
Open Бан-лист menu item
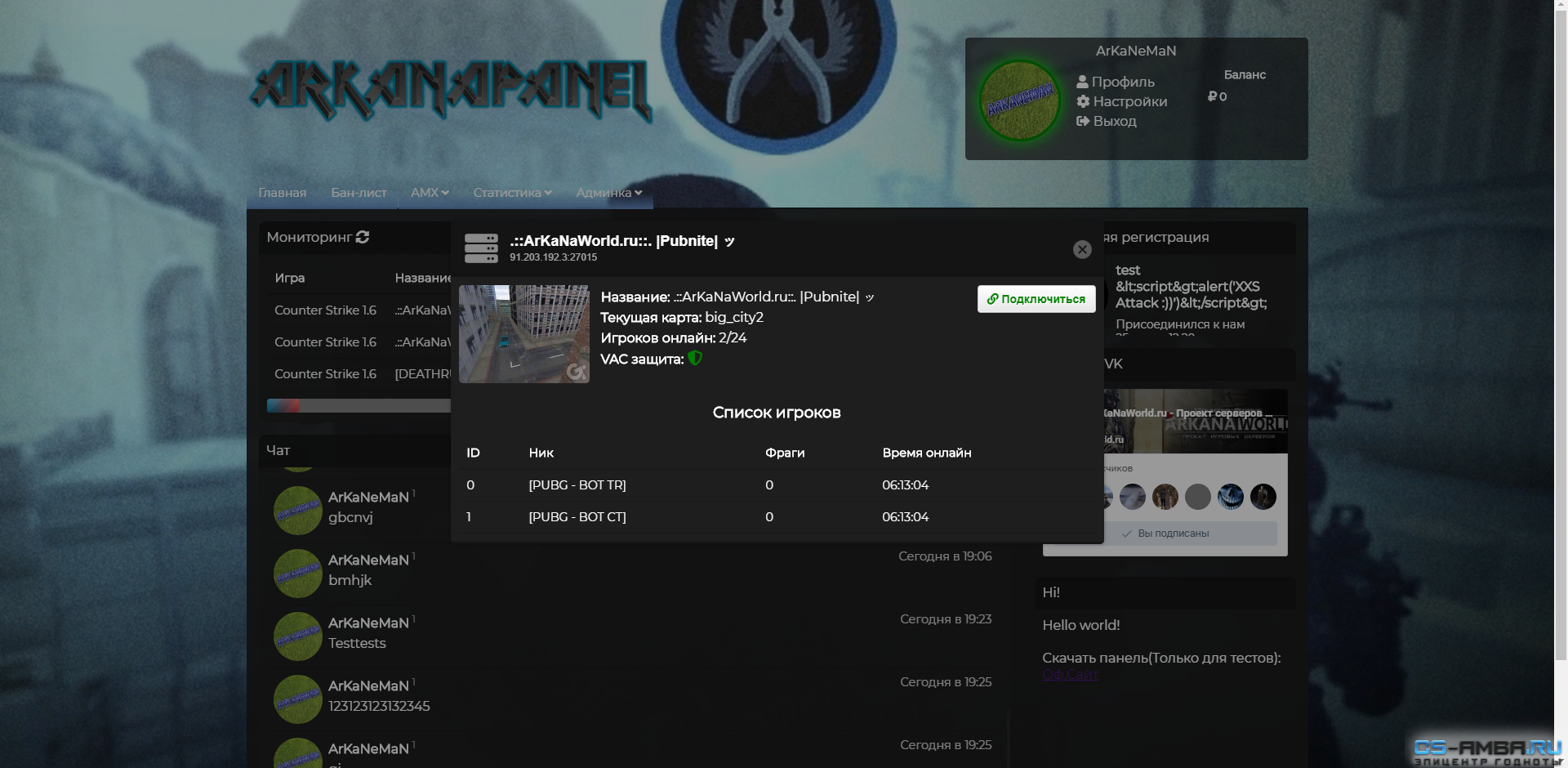pos(359,193)
